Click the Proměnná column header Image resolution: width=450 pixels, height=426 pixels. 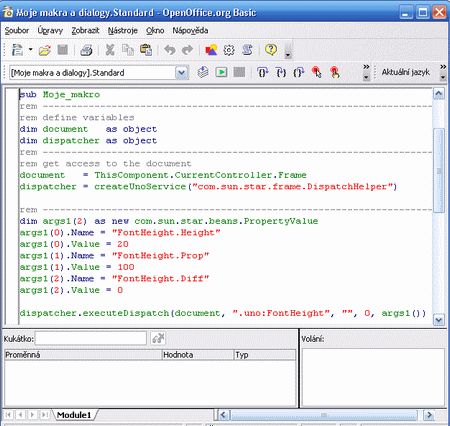[x=83, y=355]
